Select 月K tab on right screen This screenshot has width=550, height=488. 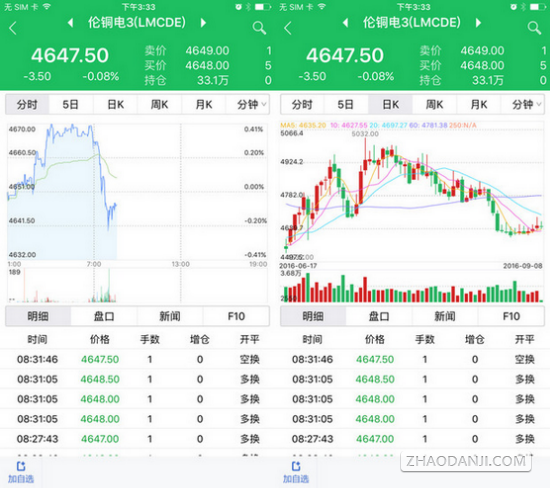click(479, 105)
